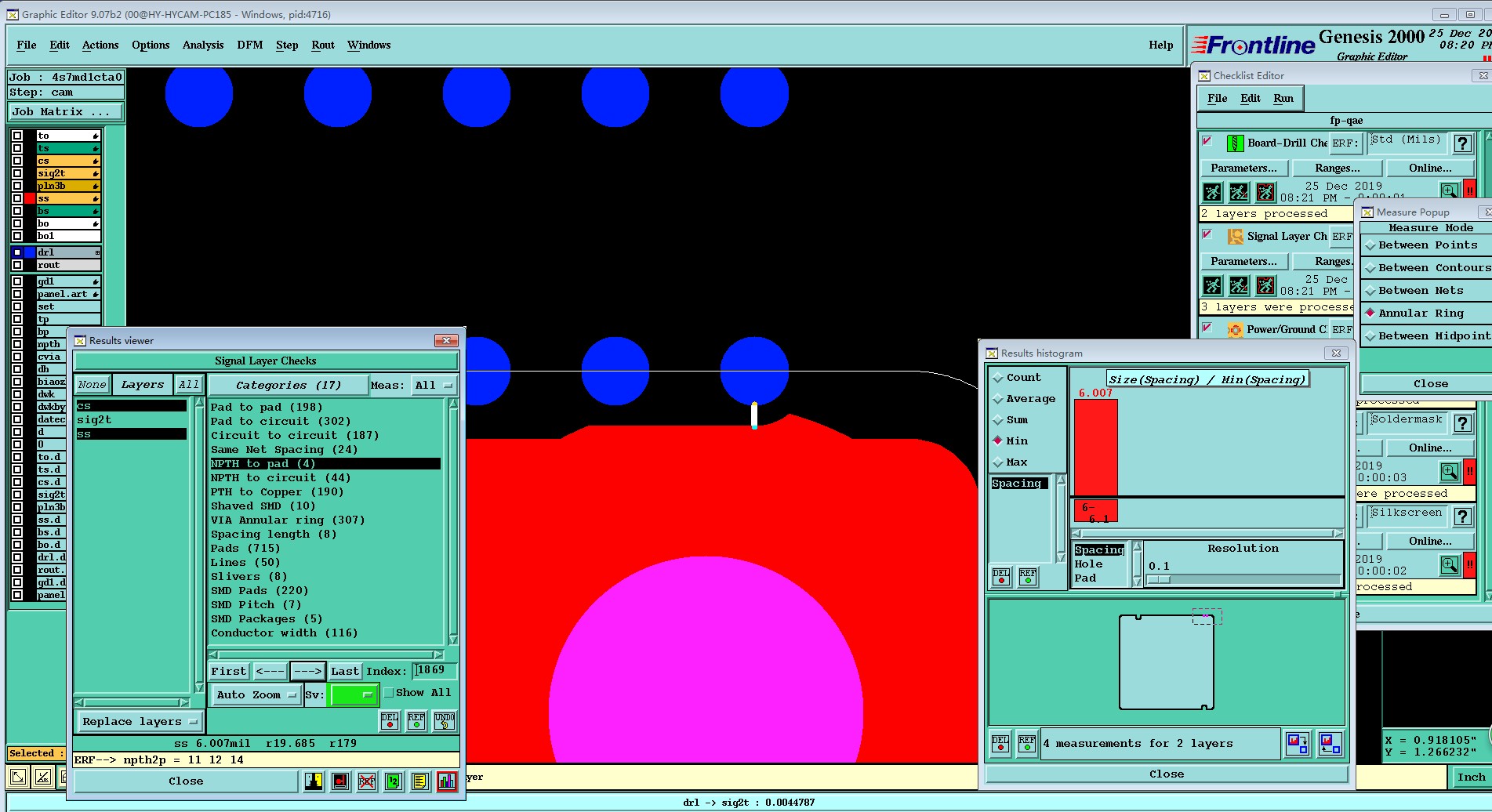Open the Actions menu

[x=100, y=45]
